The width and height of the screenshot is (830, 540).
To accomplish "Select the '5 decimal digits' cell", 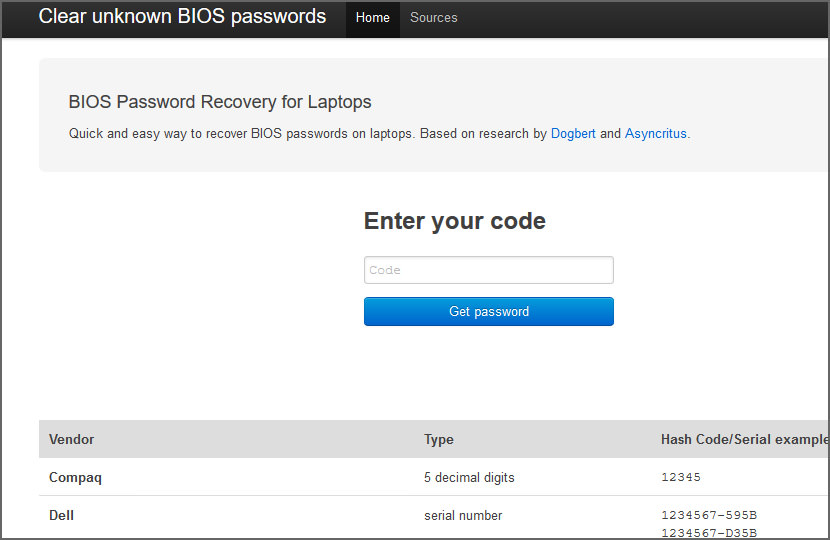I will (x=469, y=478).
